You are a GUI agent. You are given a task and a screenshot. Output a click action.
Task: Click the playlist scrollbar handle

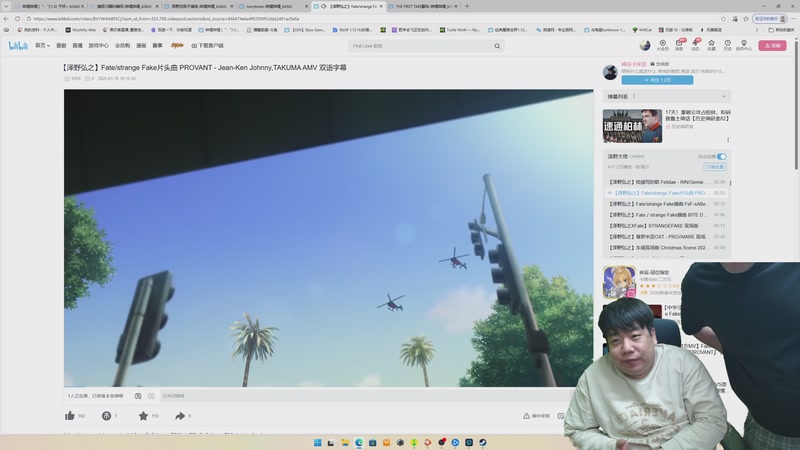[x=730, y=183]
